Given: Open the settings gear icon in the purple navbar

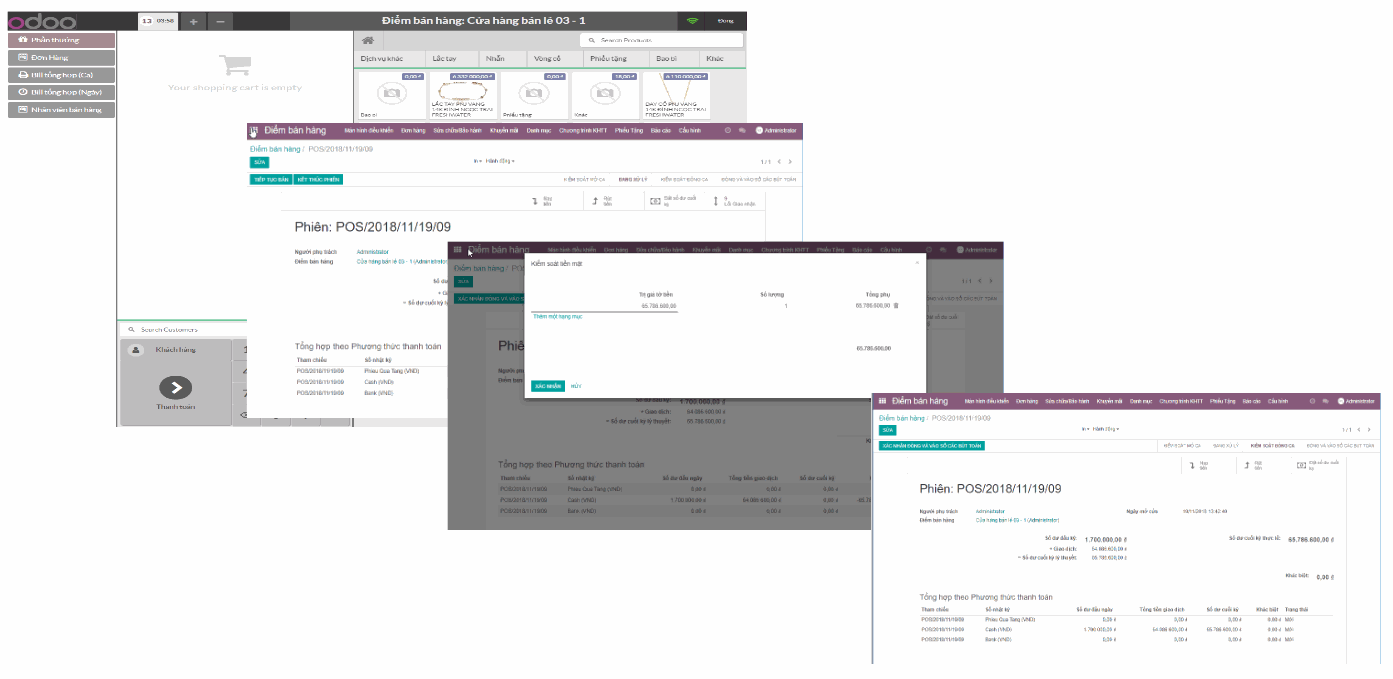Looking at the screenshot, I should coord(1312,401).
